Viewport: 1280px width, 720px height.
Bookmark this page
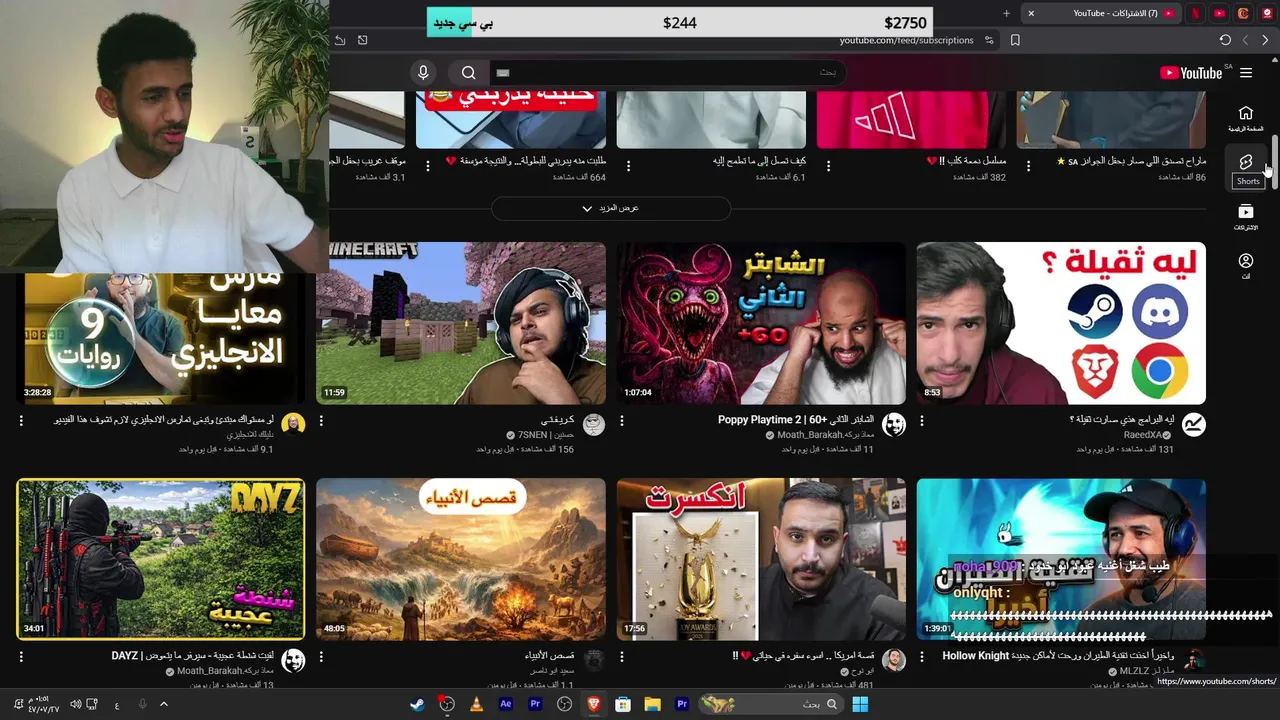coord(1015,40)
